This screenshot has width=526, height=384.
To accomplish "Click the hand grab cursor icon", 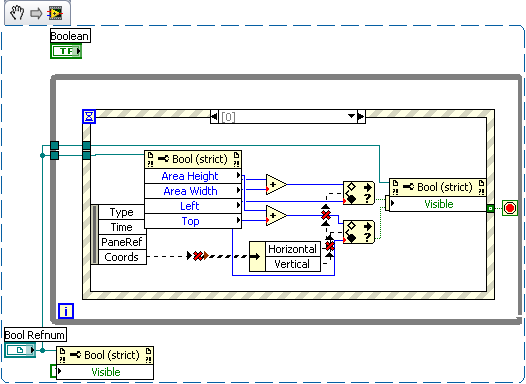I will click(x=16, y=13).
